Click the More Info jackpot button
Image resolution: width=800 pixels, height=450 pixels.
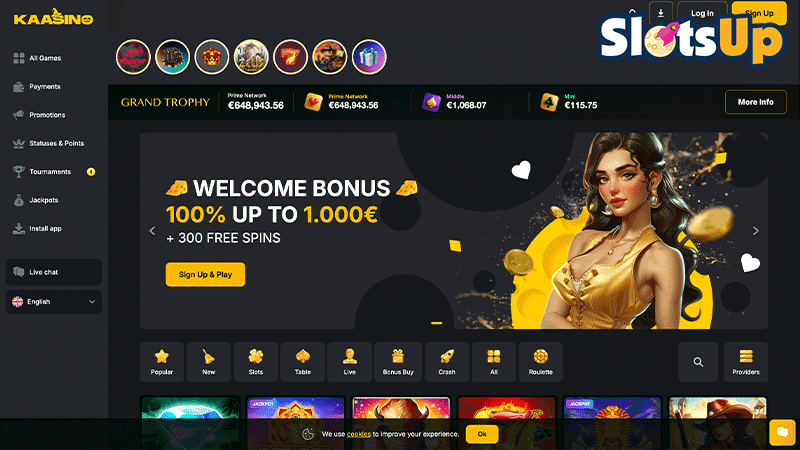point(755,102)
